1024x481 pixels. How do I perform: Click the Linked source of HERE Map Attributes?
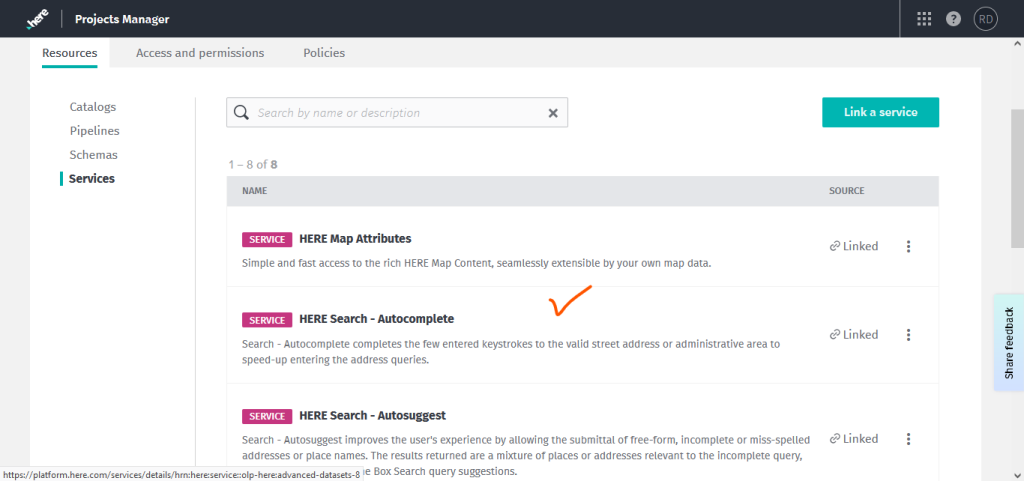[854, 246]
